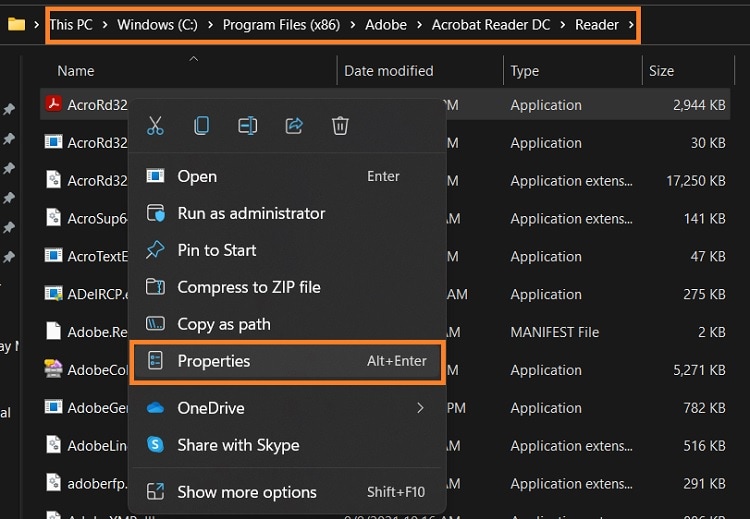Screen dimensions: 750x519
Task: Select Run as administrator
Action: 251,213
